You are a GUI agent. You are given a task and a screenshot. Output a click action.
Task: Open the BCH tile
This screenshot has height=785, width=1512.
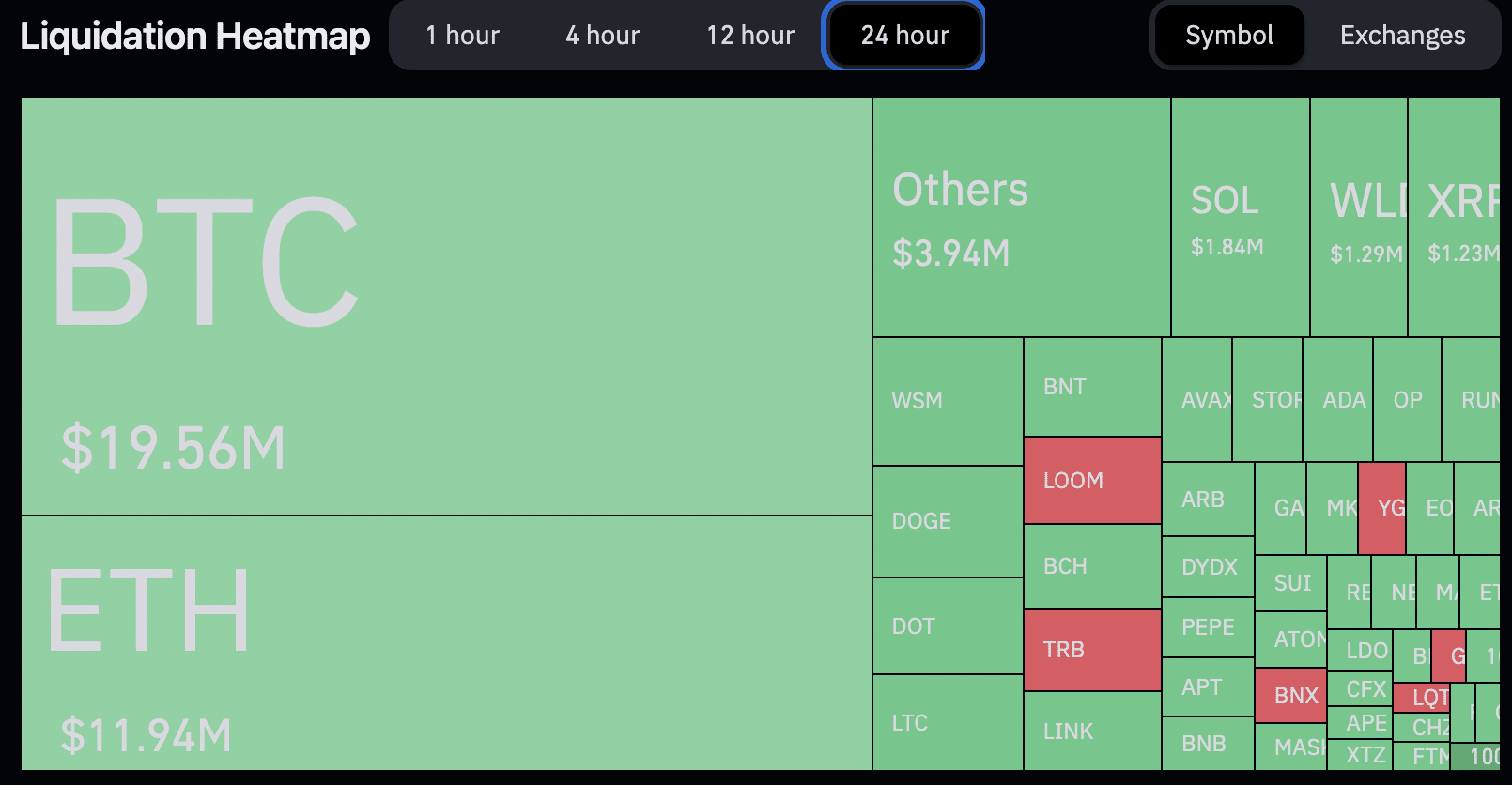[1092, 566]
